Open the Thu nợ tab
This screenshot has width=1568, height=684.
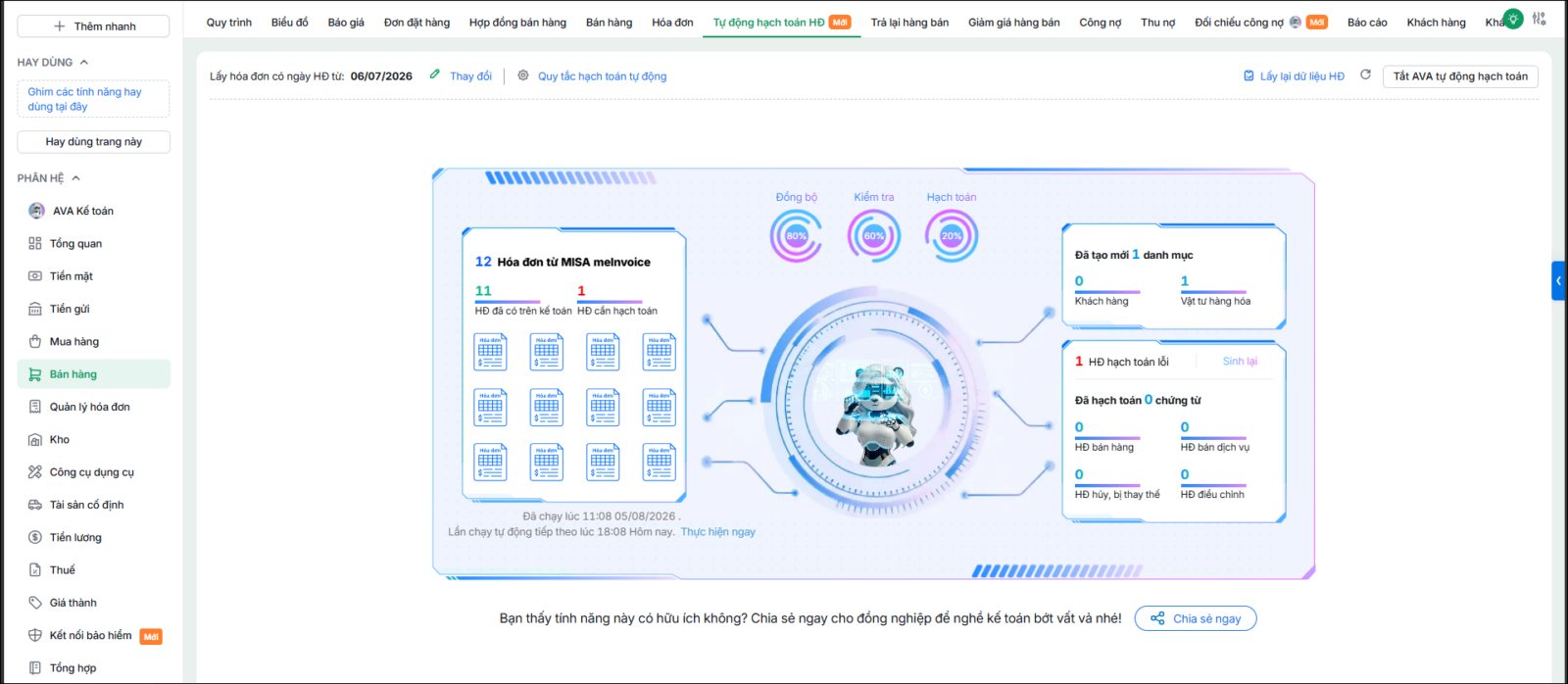click(x=1158, y=23)
